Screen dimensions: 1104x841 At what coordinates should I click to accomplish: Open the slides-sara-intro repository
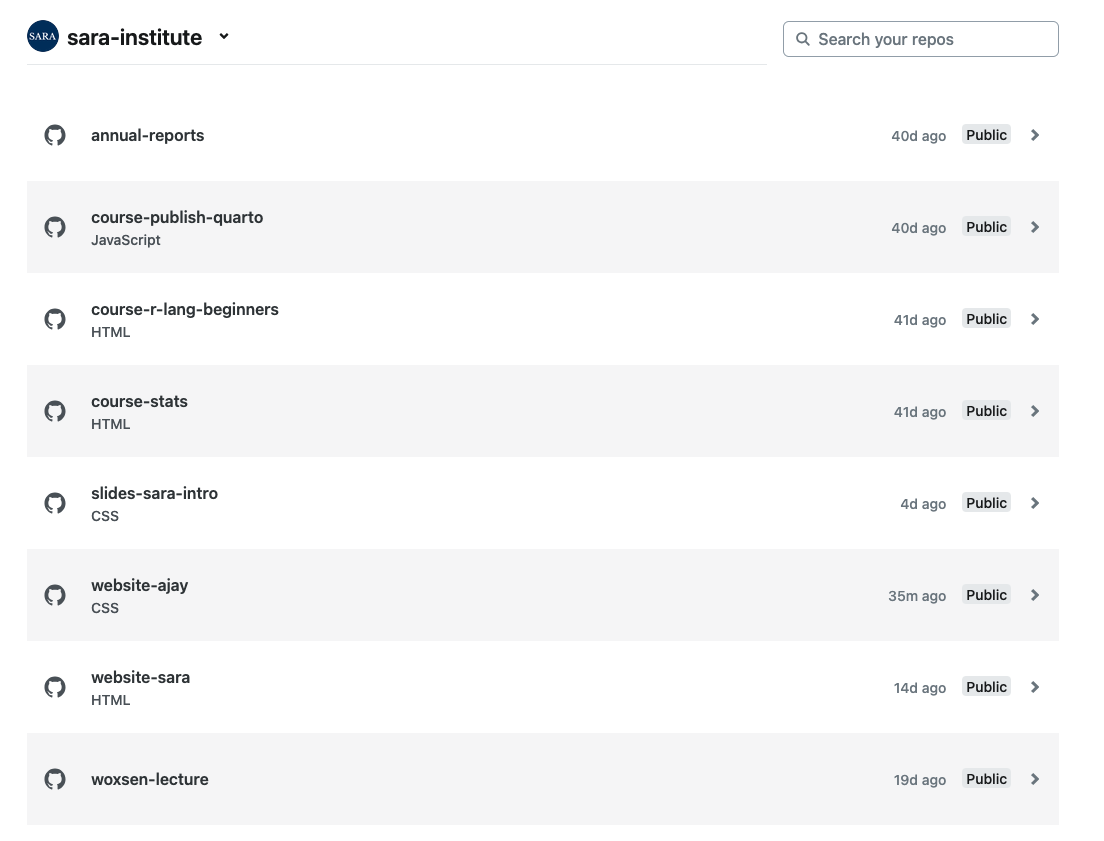(x=154, y=493)
